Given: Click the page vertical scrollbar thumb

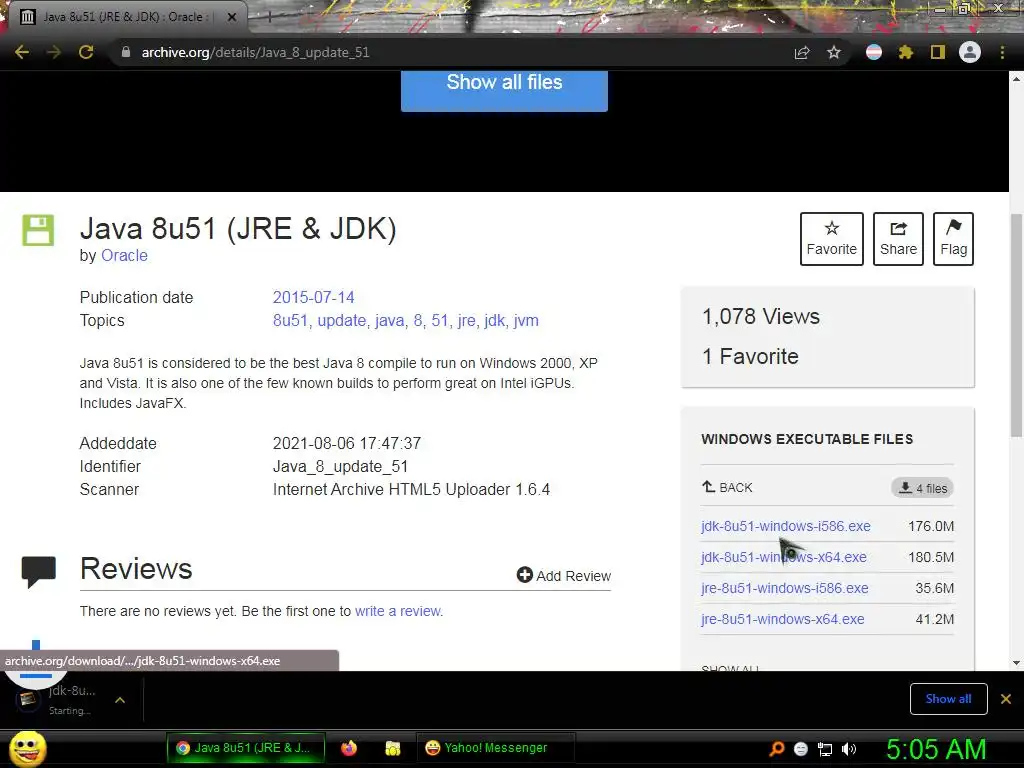Looking at the screenshot, I should pos(1016,325).
